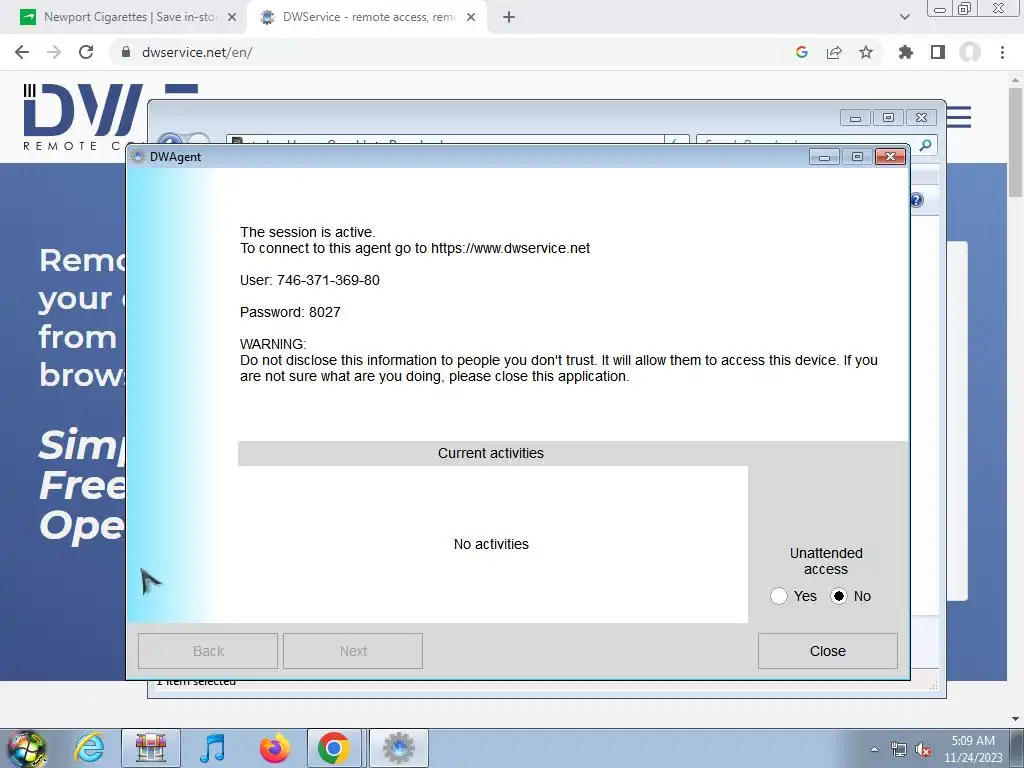Open the WinRAR taskbar icon

point(151,748)
